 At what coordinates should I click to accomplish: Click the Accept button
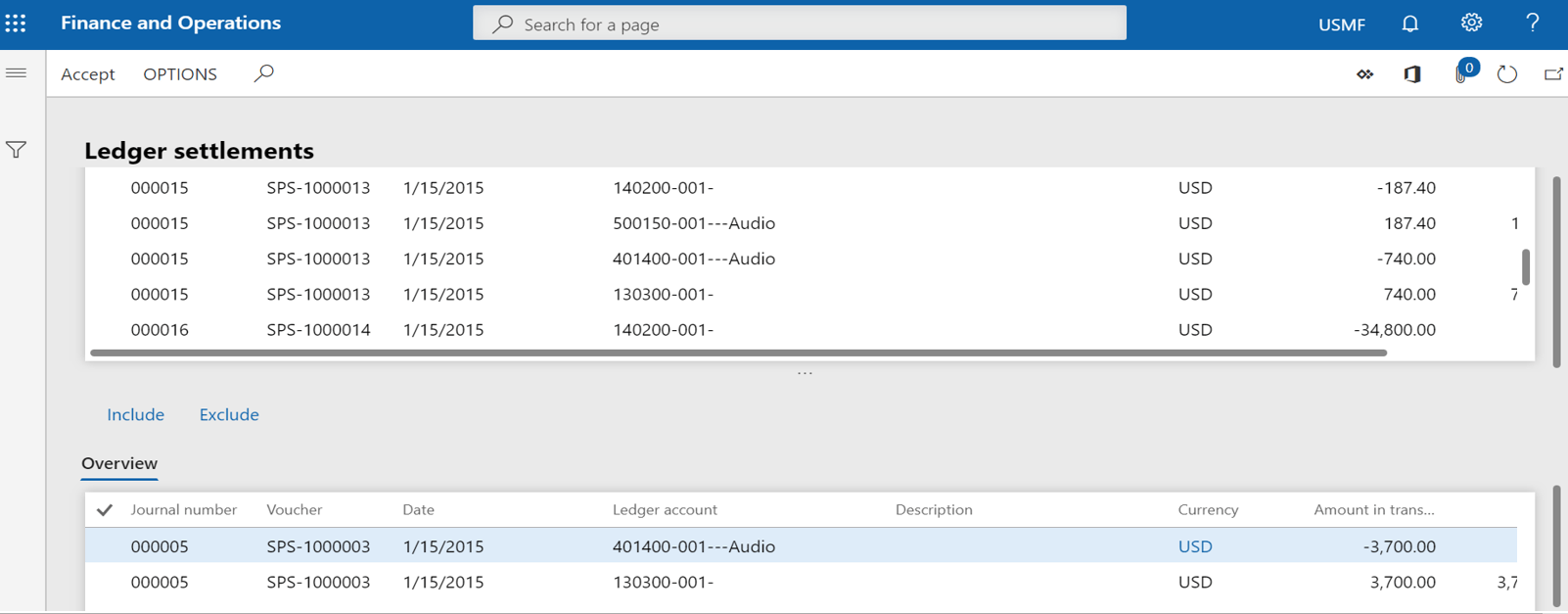coord(88,74)
